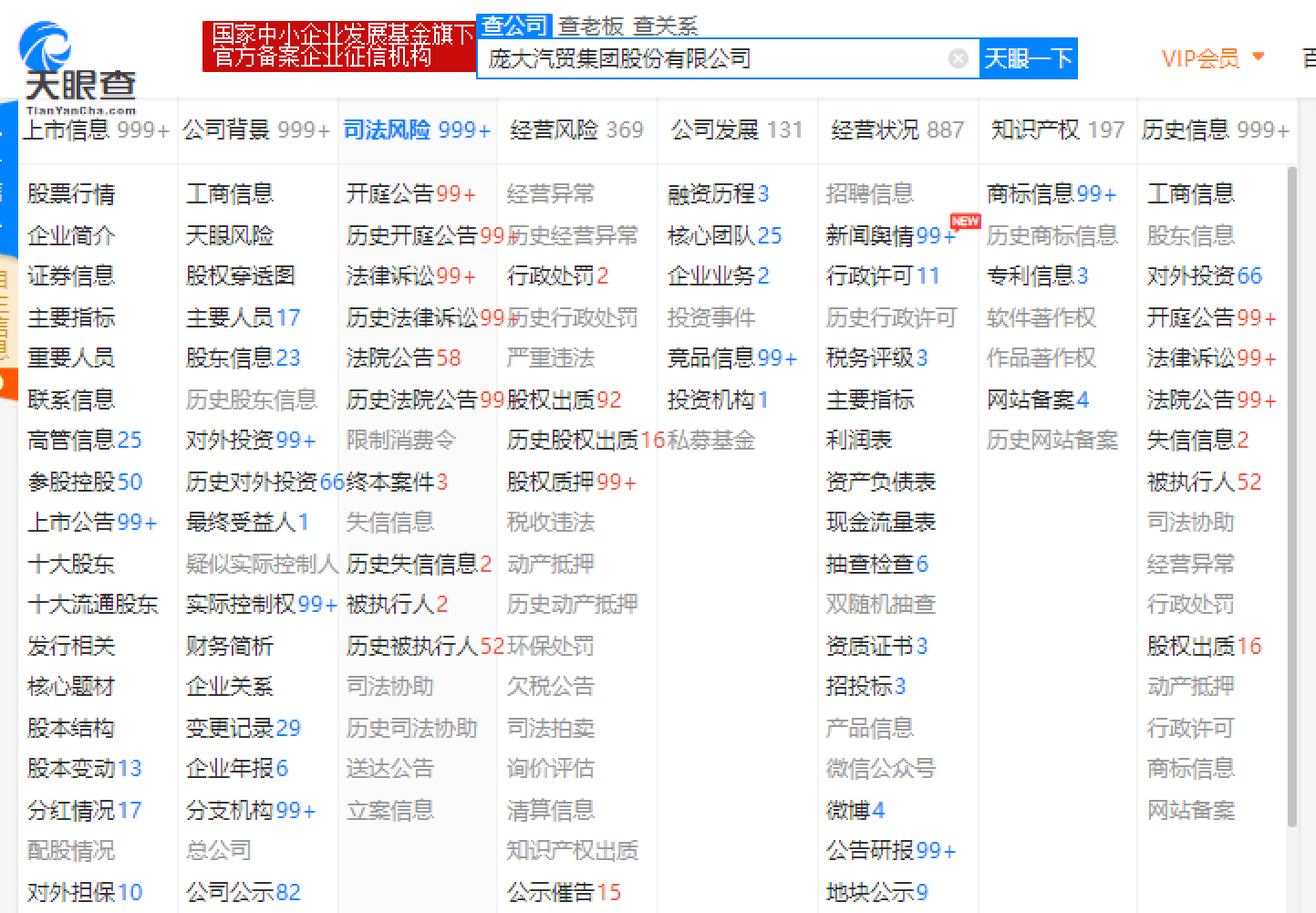View 资质证书 entries
This screenshot has height=913, width=1316.
click(x=877, y=646)
